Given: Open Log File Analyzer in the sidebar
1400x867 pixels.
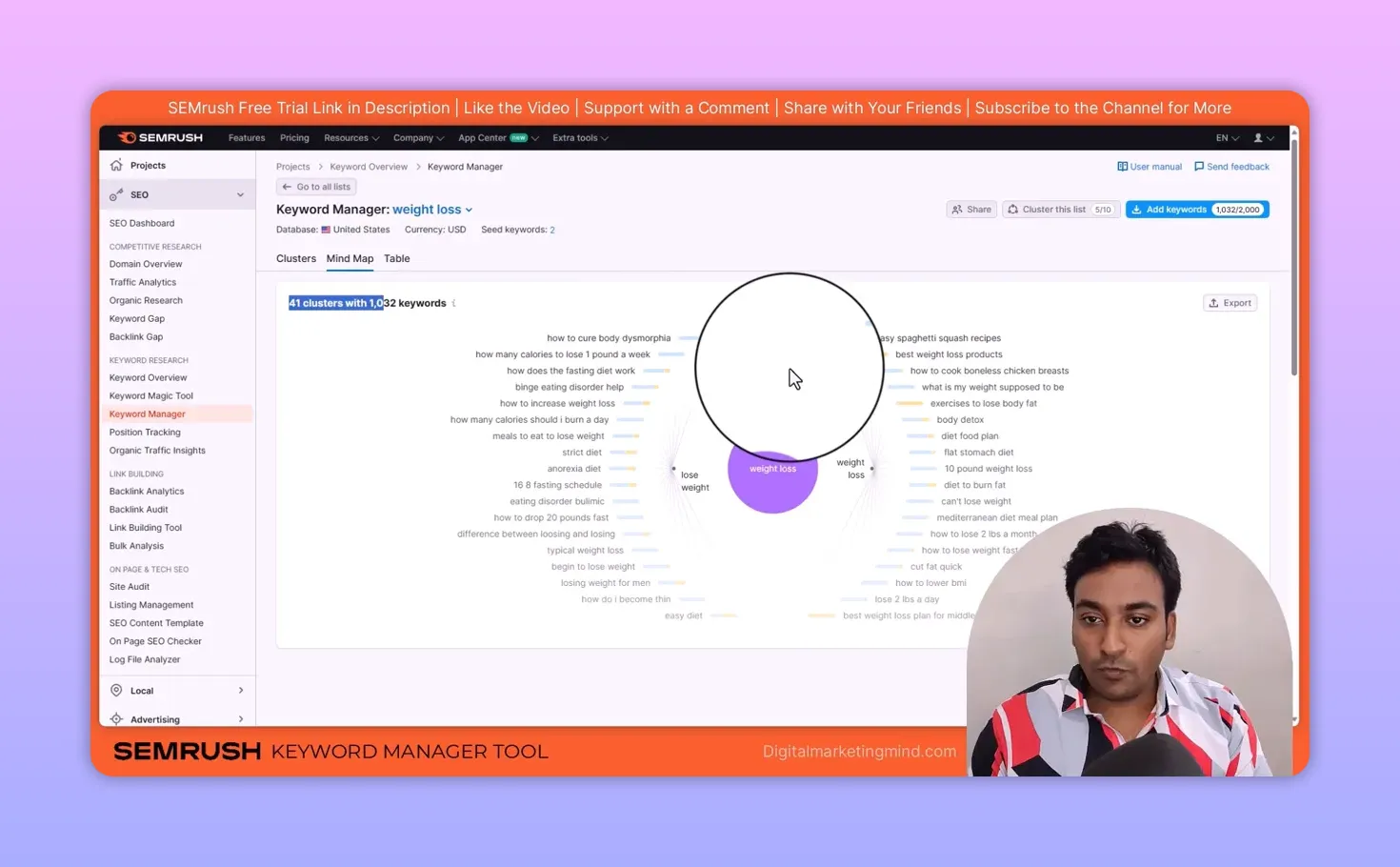Looking at the screenshot, I should click(x=145, y=659).
